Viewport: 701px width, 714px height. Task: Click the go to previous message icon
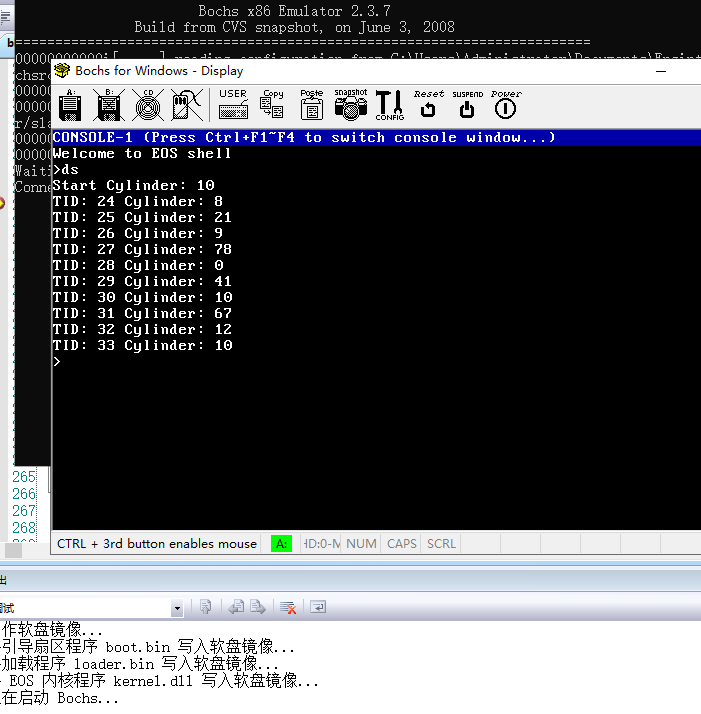(x=236, y=607)
